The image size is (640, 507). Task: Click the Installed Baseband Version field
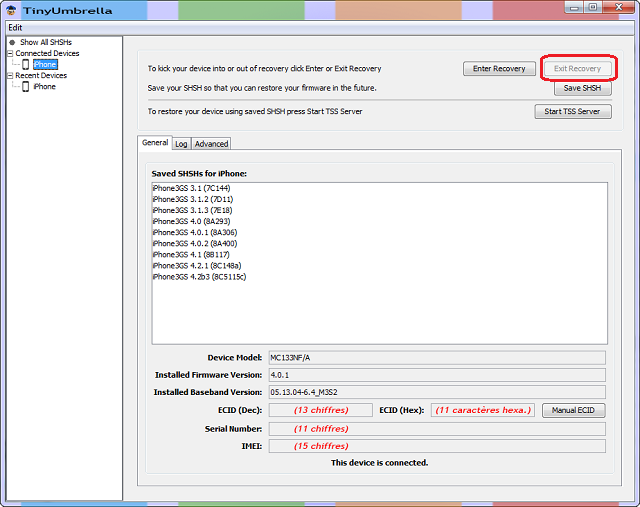pyautogui.click(x=437, y=392)
